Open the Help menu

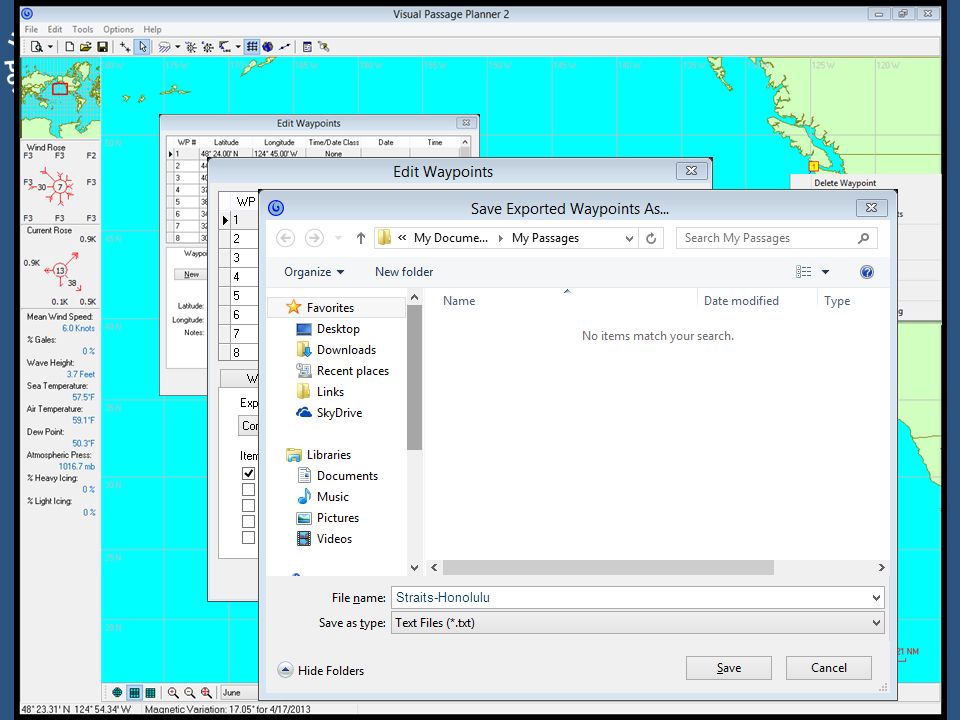pos(152,29)
